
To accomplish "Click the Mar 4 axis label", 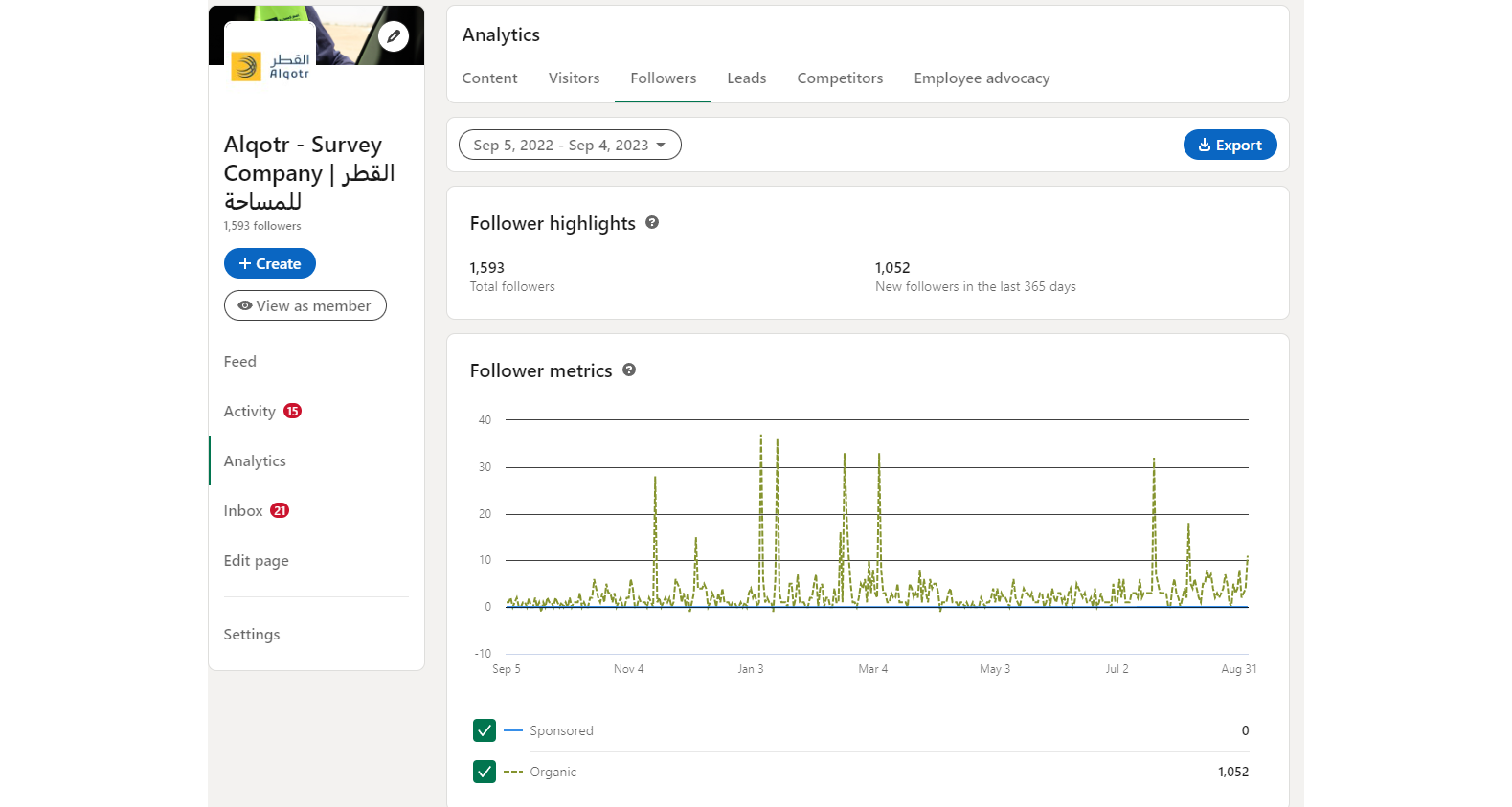I will tap(873, 669).
